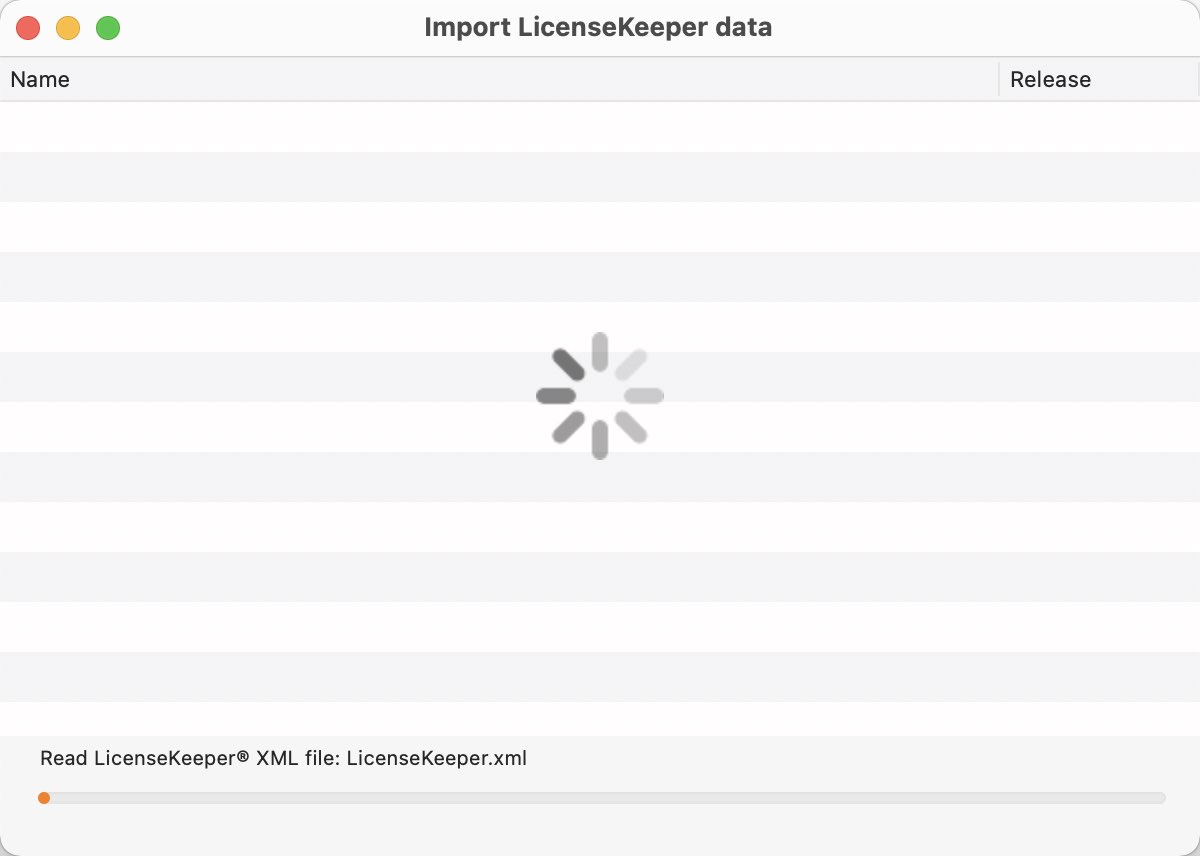Sort by the Release column header
1200x856 pixels.
1100,80
